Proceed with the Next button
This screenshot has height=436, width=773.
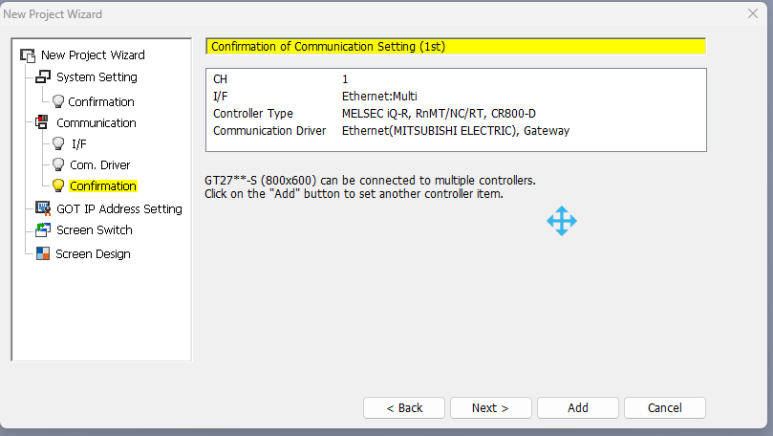click(x=491, y=408)
